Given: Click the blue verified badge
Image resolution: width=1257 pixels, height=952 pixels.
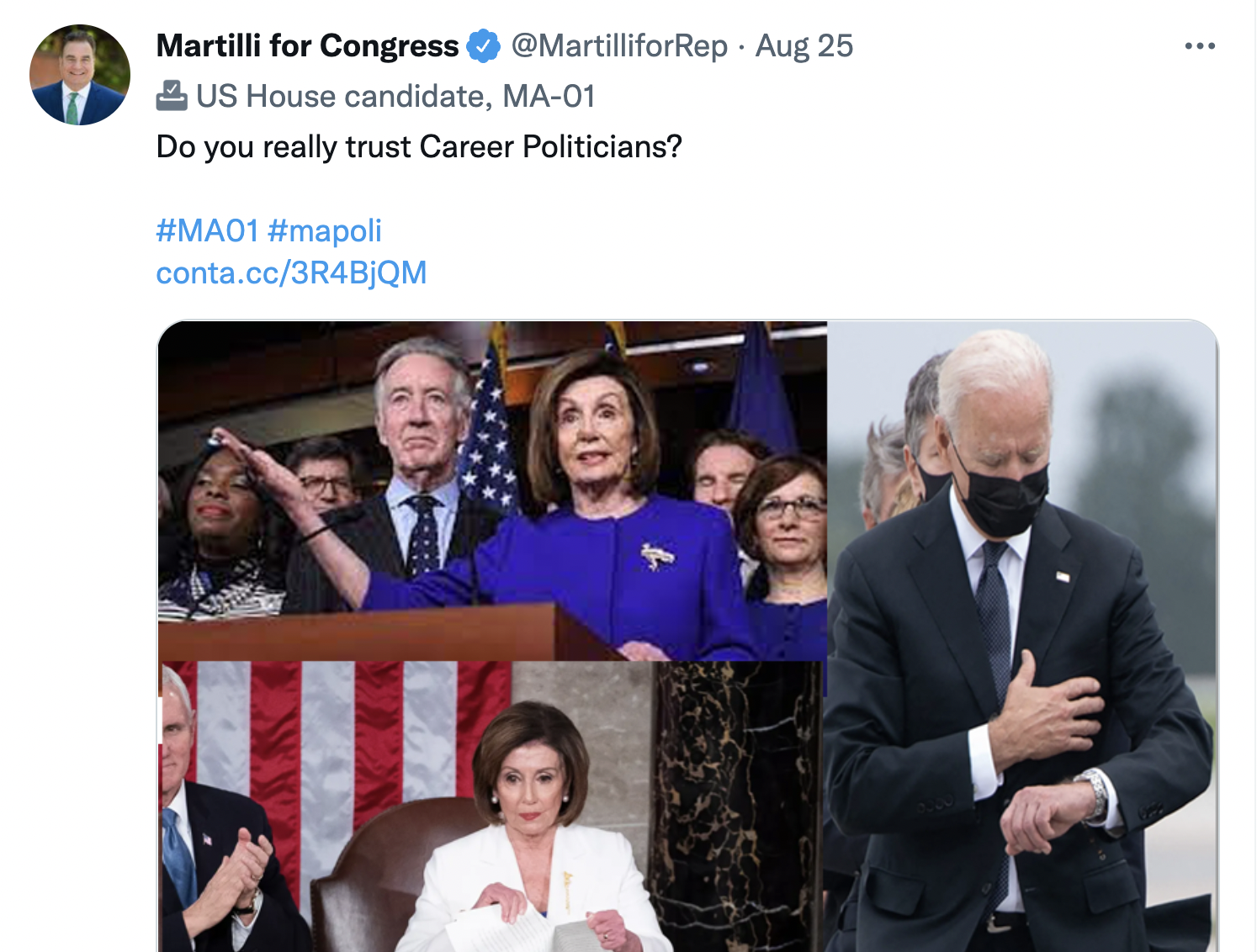Looking at the screenshot, I should pos(483,46).
